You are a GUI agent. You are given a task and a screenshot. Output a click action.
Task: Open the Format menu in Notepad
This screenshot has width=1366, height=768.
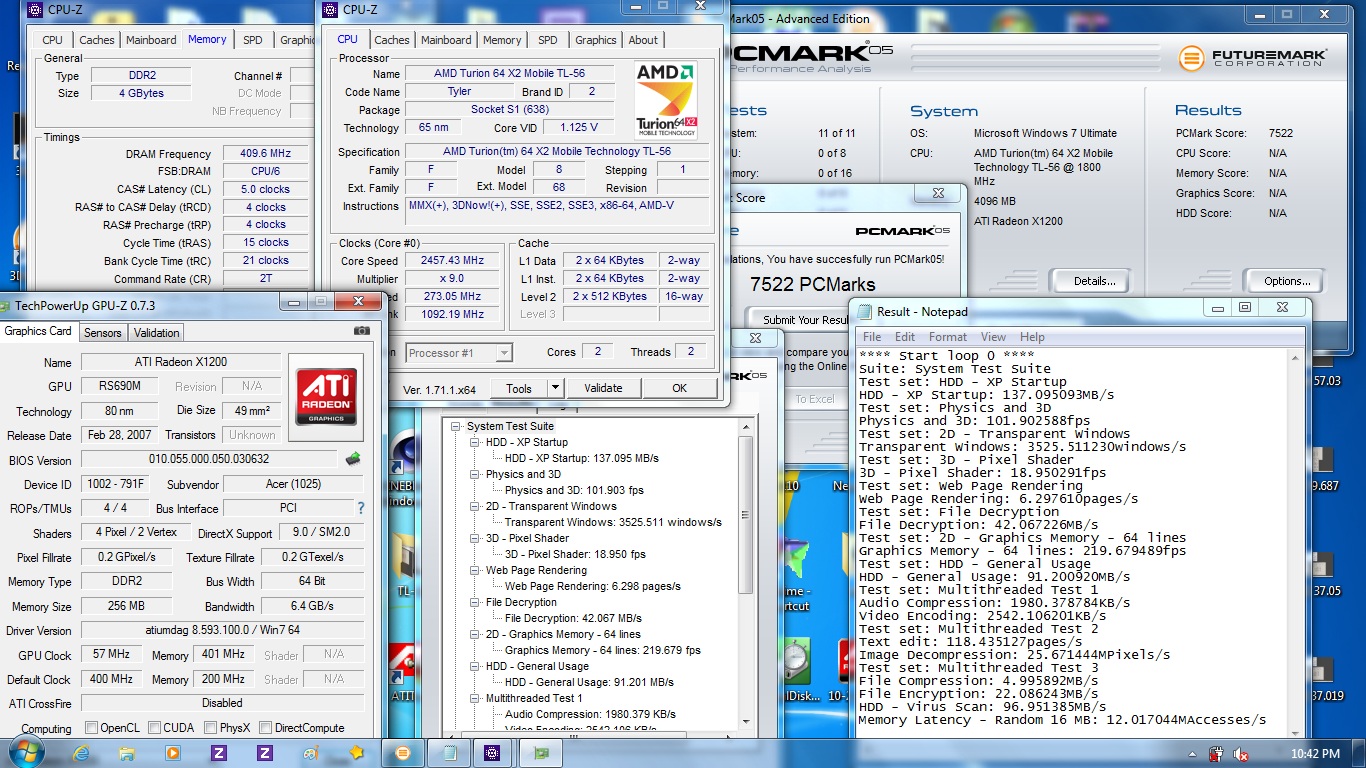pos(948,337)
